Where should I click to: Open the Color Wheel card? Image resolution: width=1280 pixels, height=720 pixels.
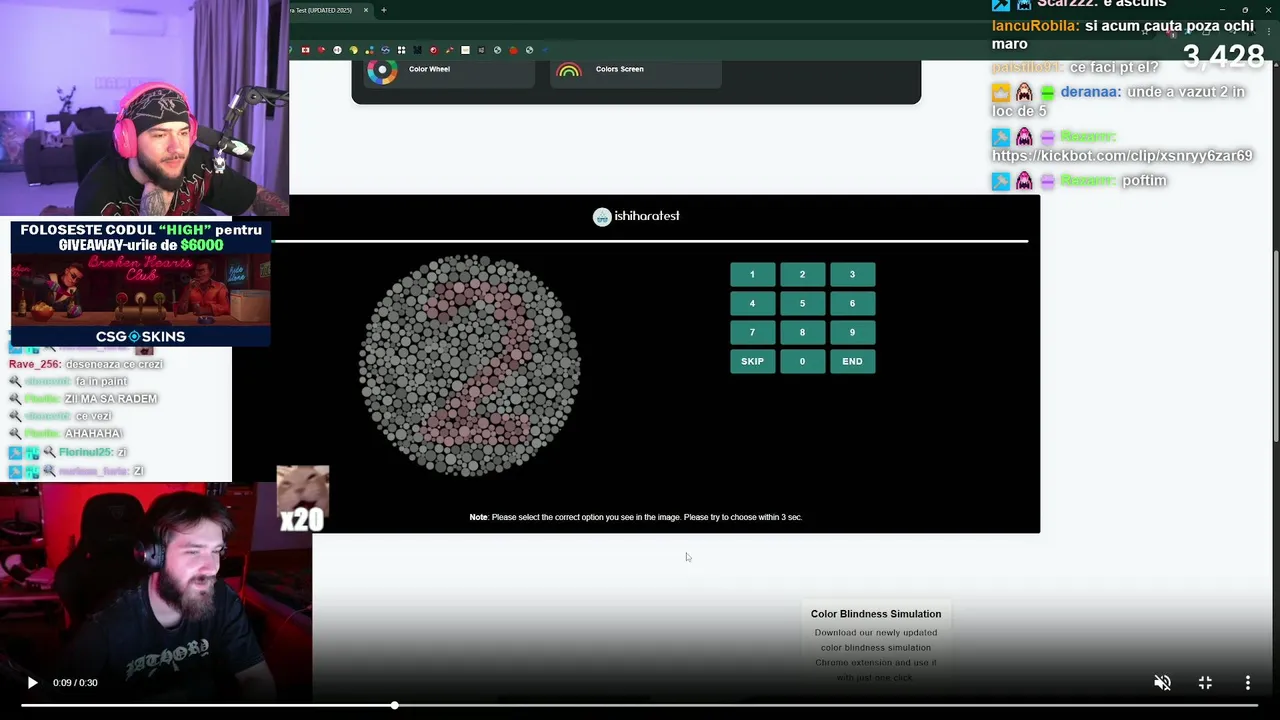pyautogui.click(x=447, y=70)
